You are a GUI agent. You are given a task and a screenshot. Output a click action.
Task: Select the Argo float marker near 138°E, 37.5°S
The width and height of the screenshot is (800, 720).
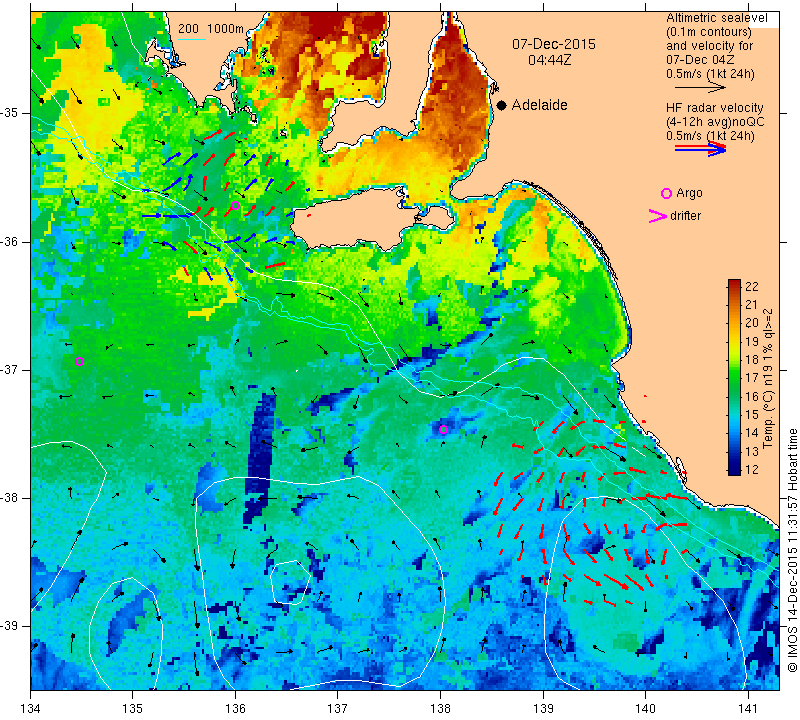tap(443, 430)
